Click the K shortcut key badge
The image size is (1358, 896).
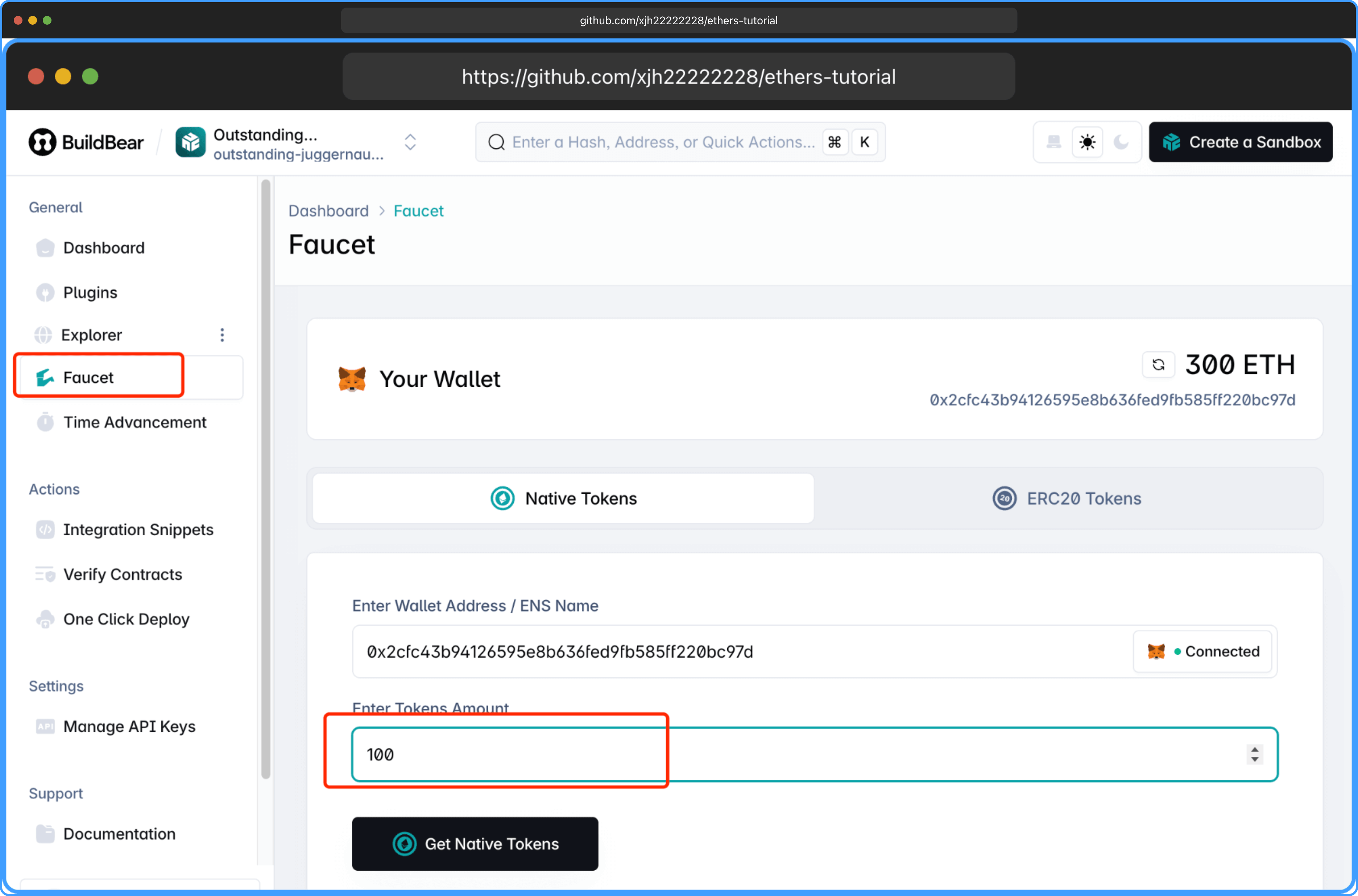[x=864, y=142]
